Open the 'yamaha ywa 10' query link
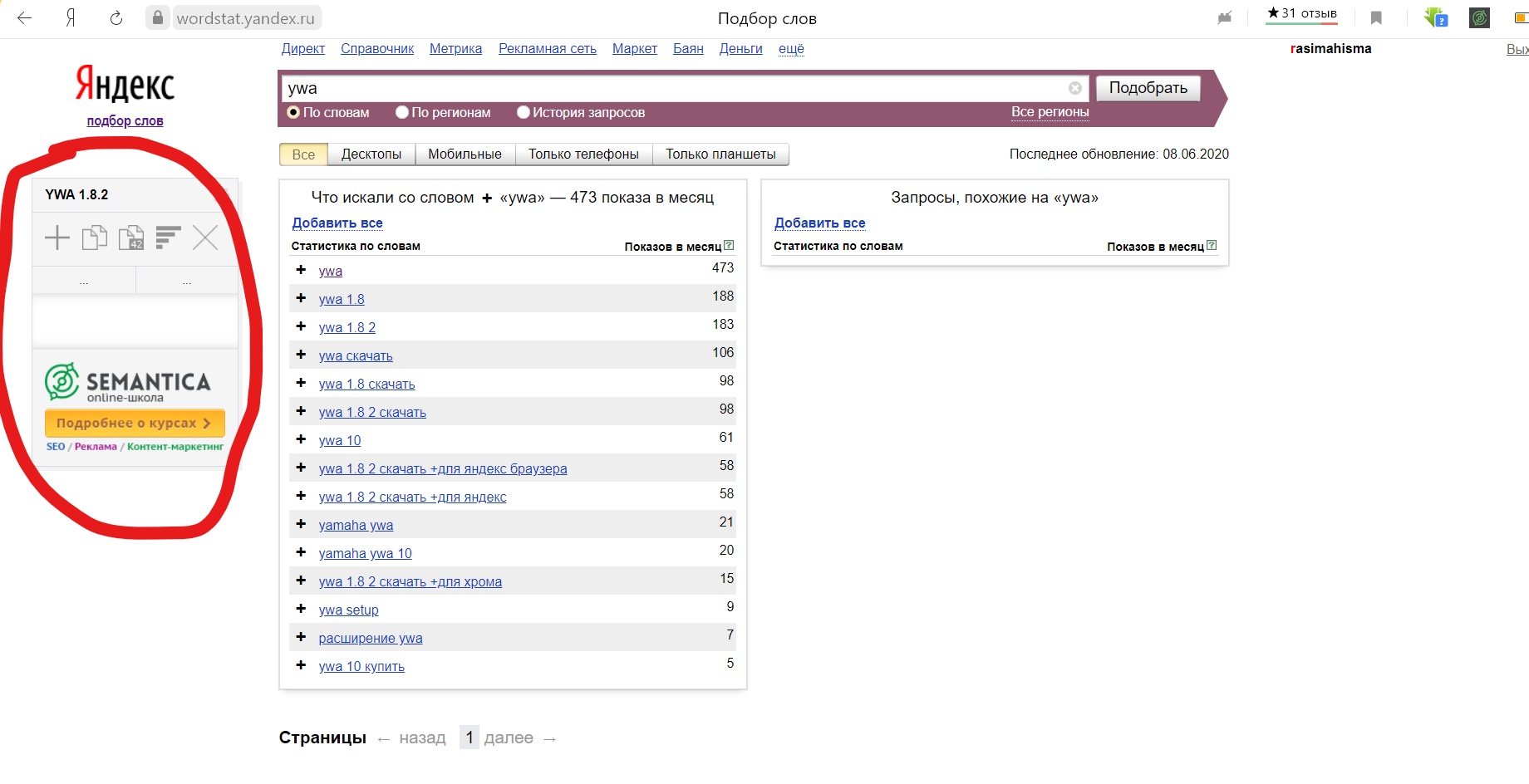This screenshot has height=784, width=1529. [x=365, y=553]
